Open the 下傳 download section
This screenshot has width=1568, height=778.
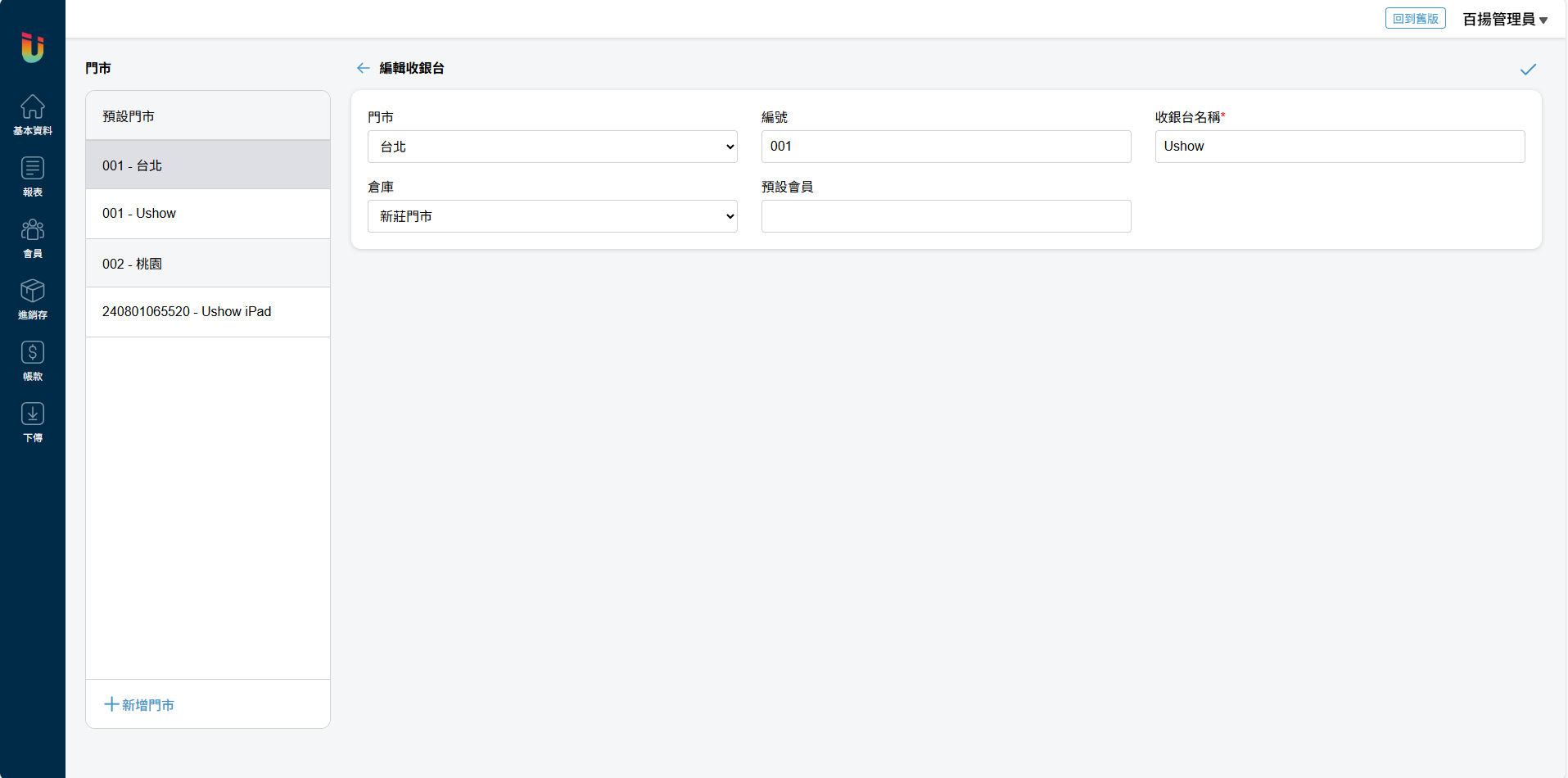(x=33, y=422)
